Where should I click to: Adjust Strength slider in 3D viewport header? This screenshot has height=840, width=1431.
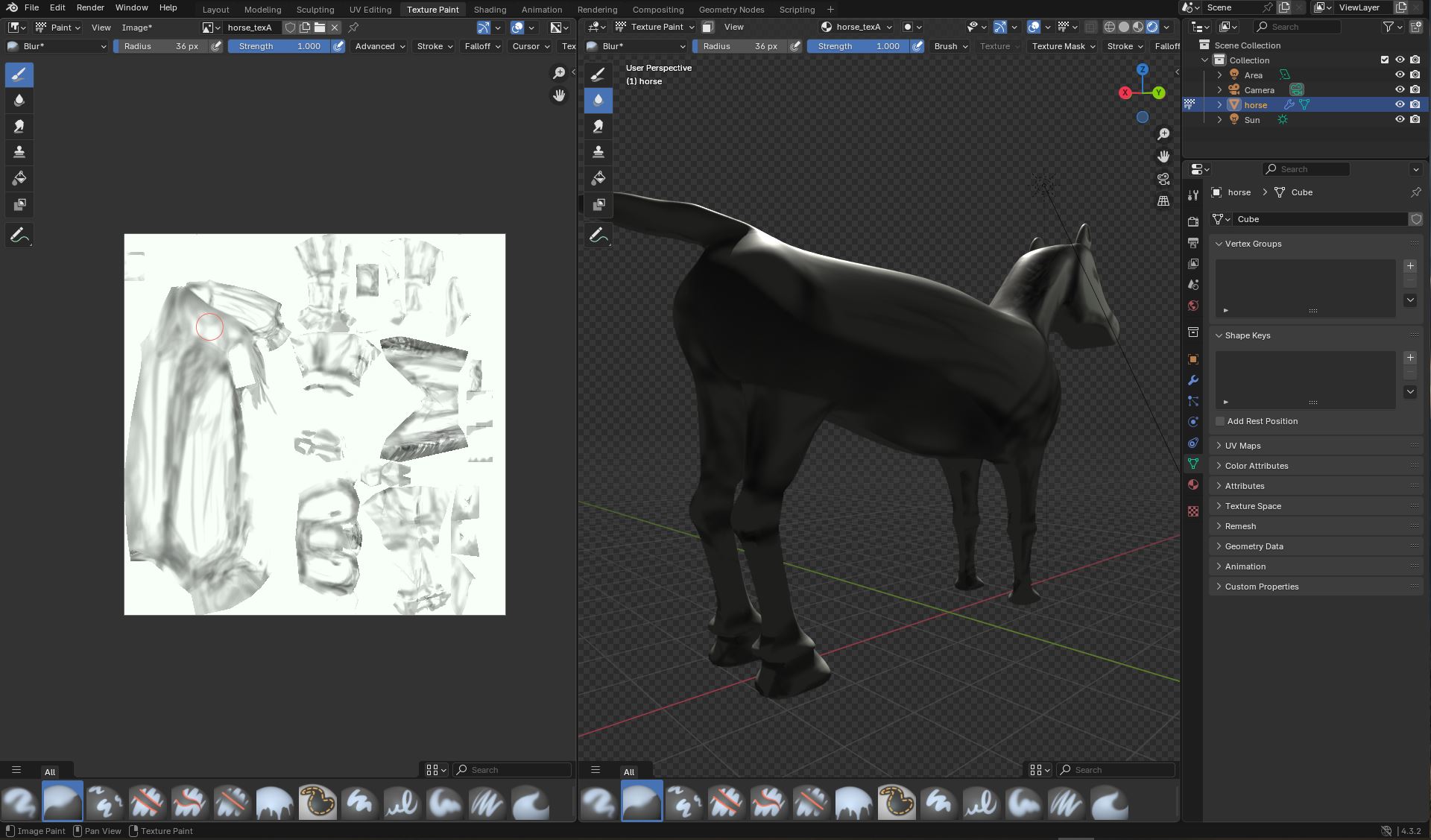click(857, 46)
